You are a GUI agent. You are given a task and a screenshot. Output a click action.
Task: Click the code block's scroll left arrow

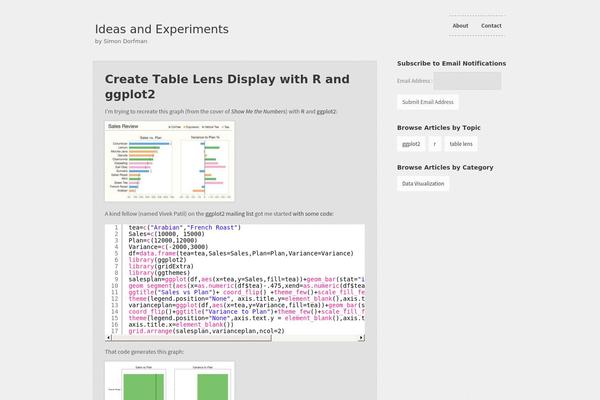(x=108, y=338)
